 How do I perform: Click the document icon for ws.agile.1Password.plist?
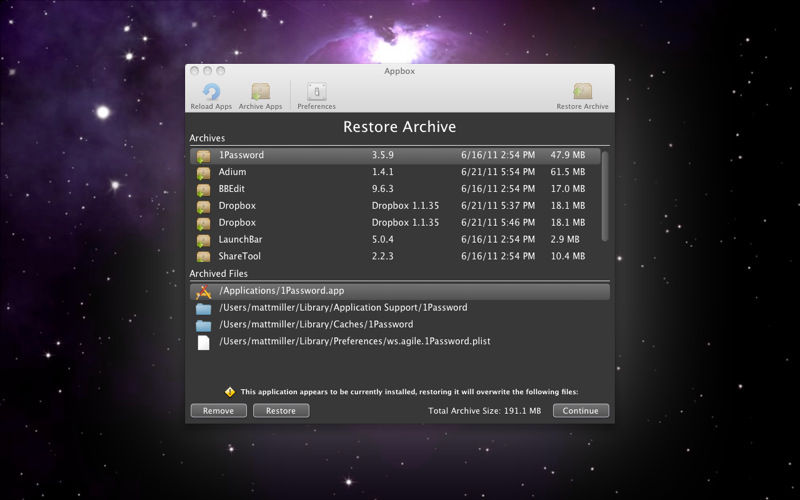click(204, 342)
